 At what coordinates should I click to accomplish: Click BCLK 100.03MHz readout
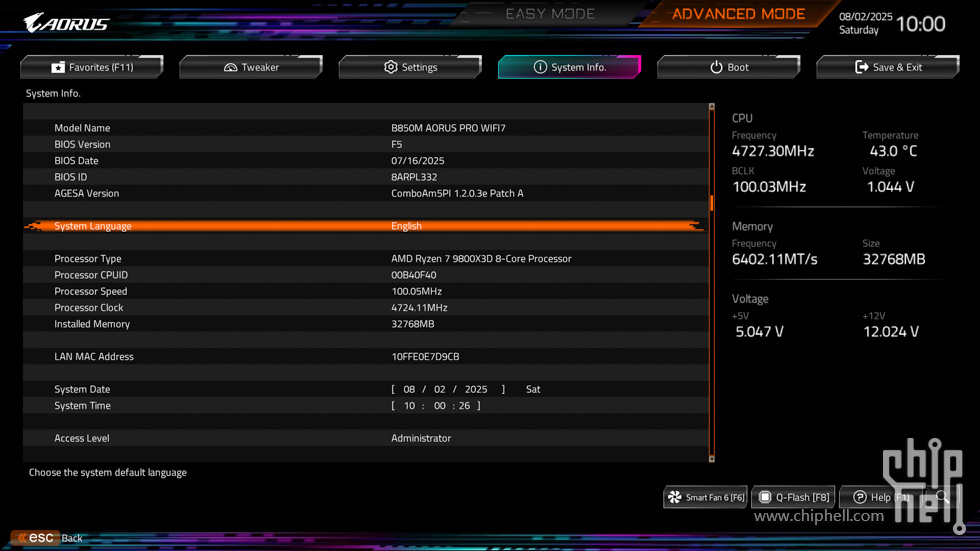pyautogui.click(x=769, y=187)
